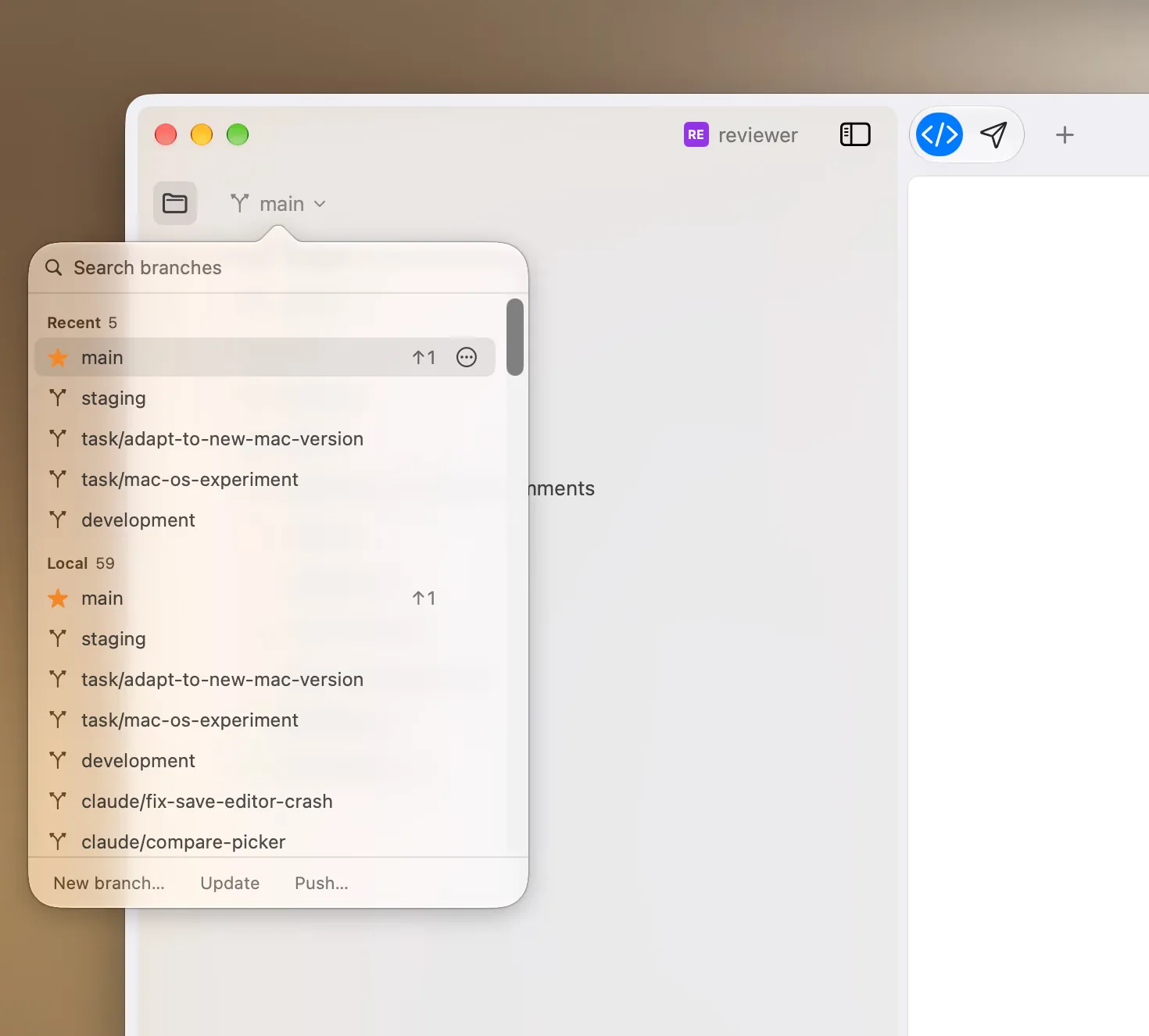Open the folder icon button in toolbar
1149x1036 pixels.
coord(174,203)
